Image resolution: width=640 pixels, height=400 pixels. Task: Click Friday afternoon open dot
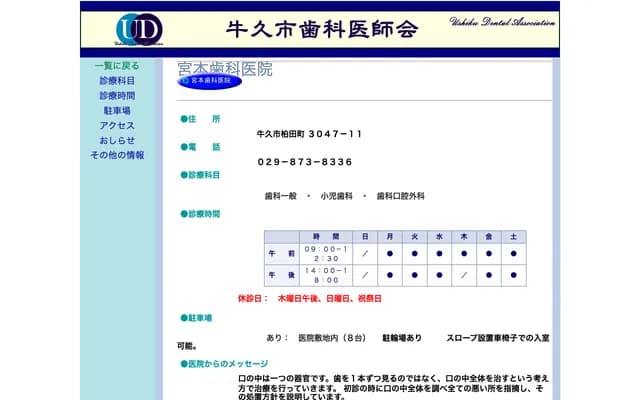click(x=489, y=276)
